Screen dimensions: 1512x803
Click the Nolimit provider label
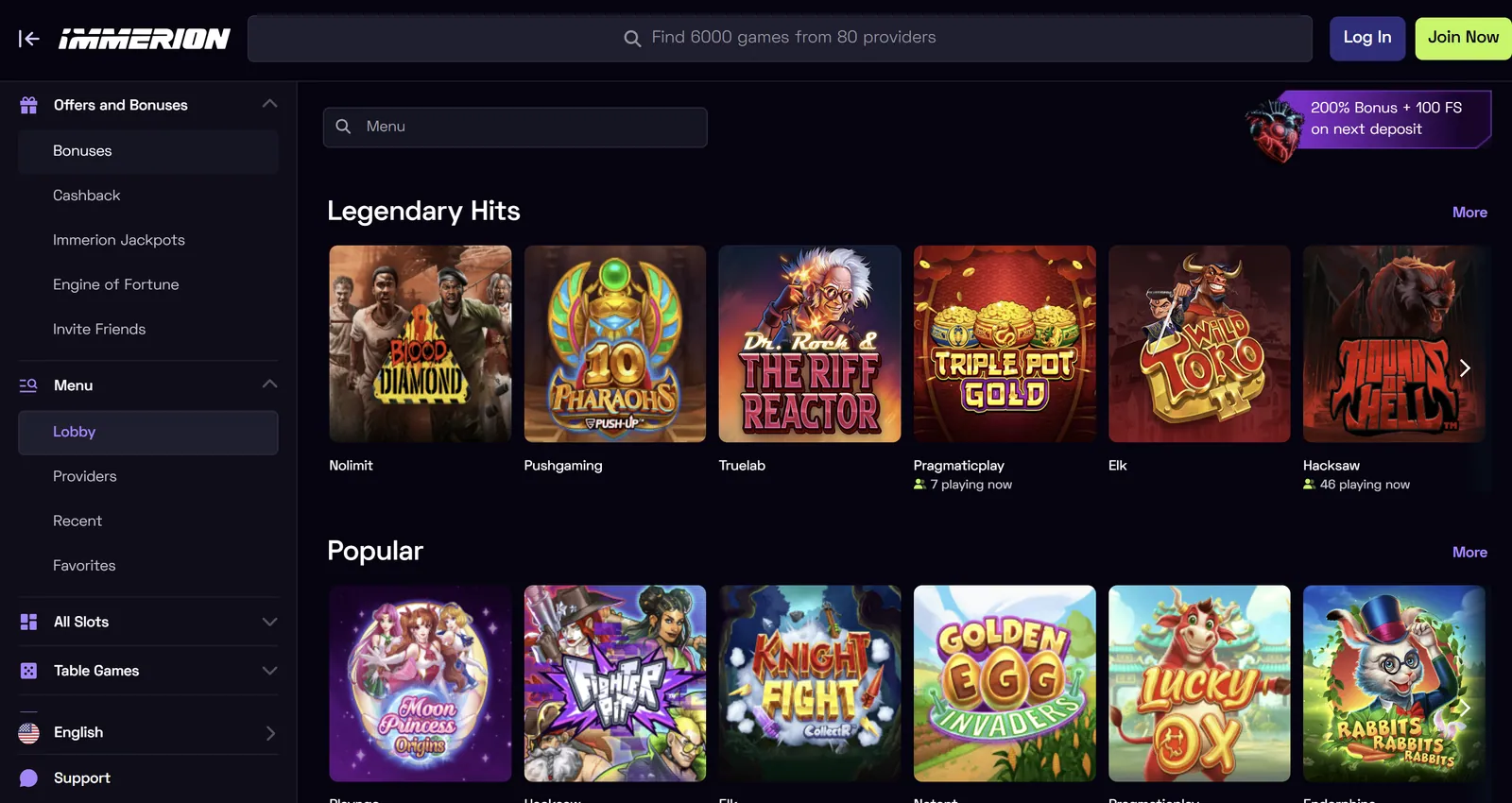coord(351,466)
